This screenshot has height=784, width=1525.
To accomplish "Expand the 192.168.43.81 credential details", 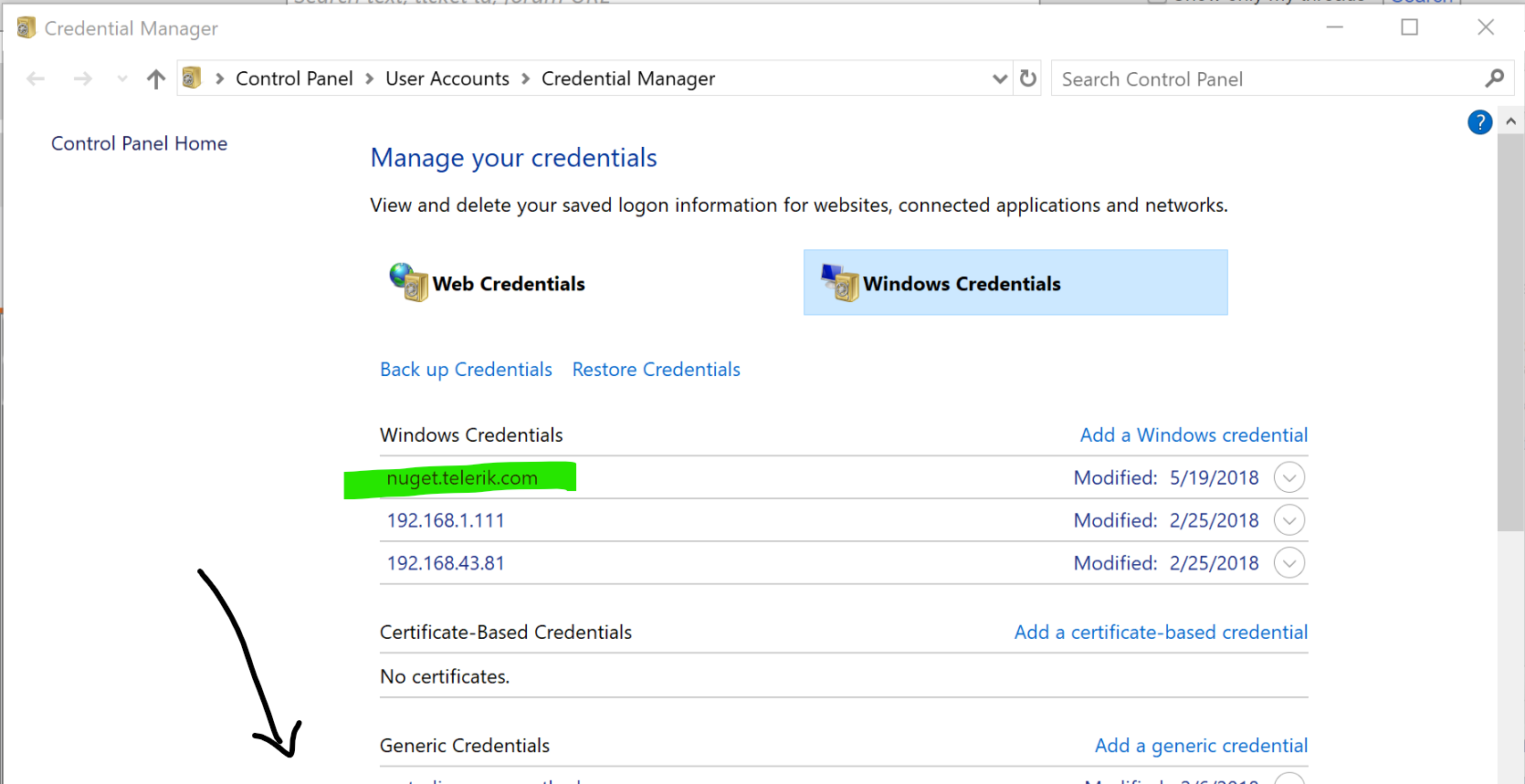I will pyautogui.click(x=1288, y=563).
